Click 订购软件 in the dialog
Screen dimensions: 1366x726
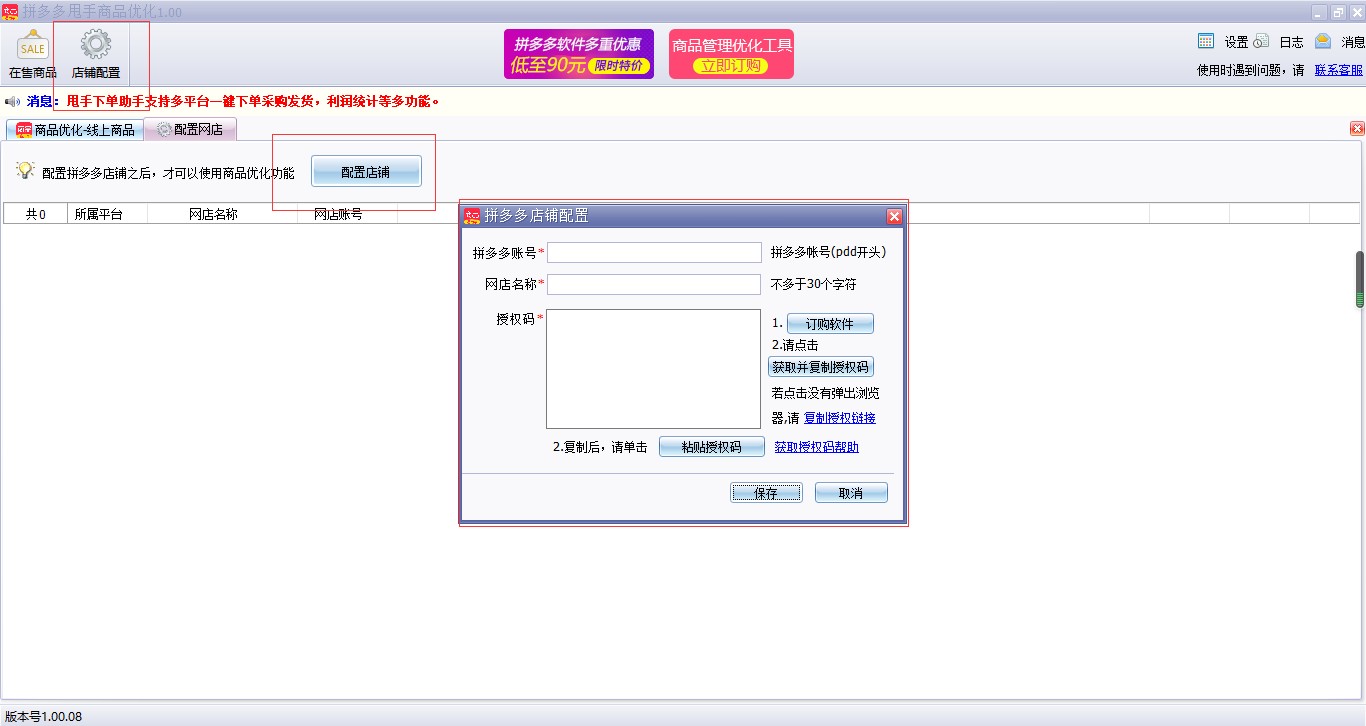coord(830,323)
